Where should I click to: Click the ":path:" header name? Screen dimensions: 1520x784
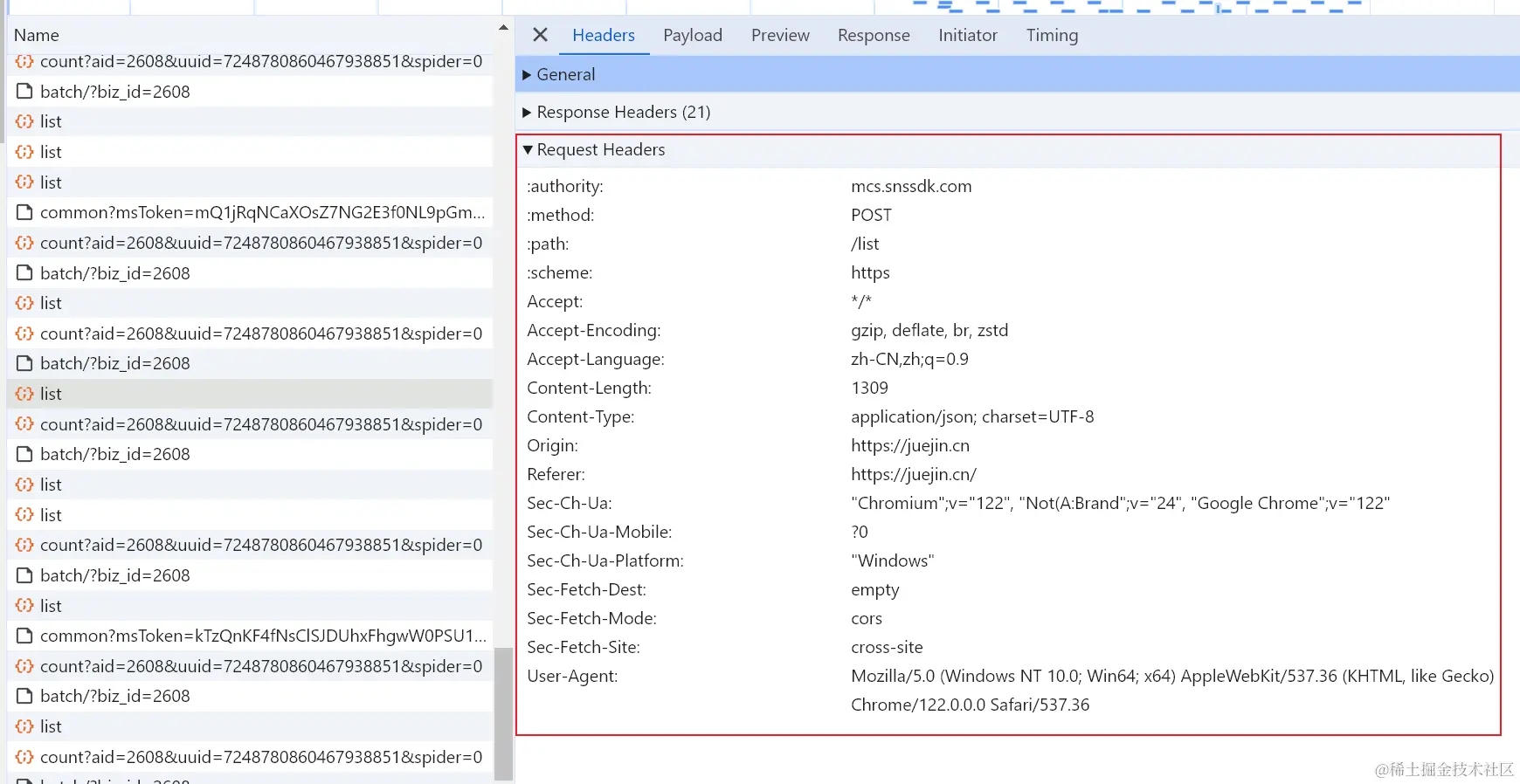point(548,244)
